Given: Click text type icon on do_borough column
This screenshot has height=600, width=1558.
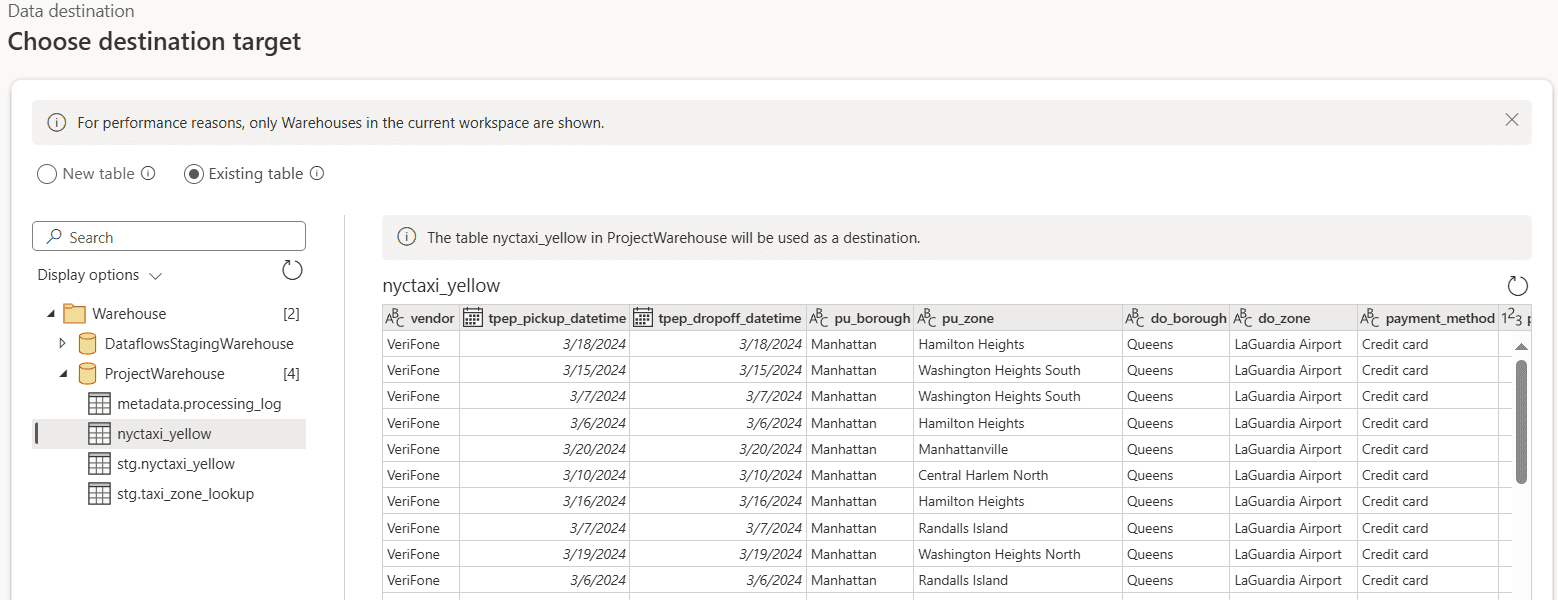Looking at the screenshot, I should [1135, 318].
